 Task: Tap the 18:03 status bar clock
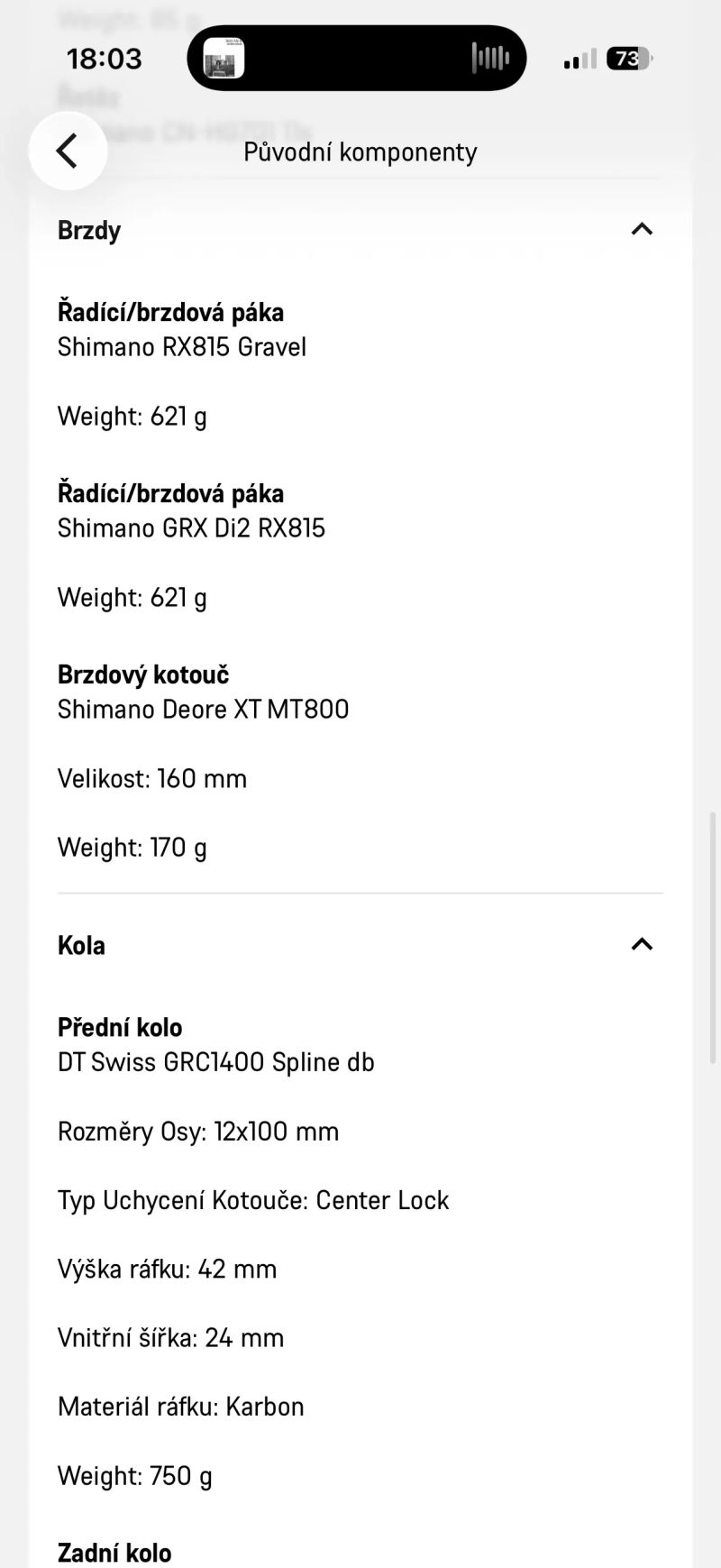[x=105, y=59]
